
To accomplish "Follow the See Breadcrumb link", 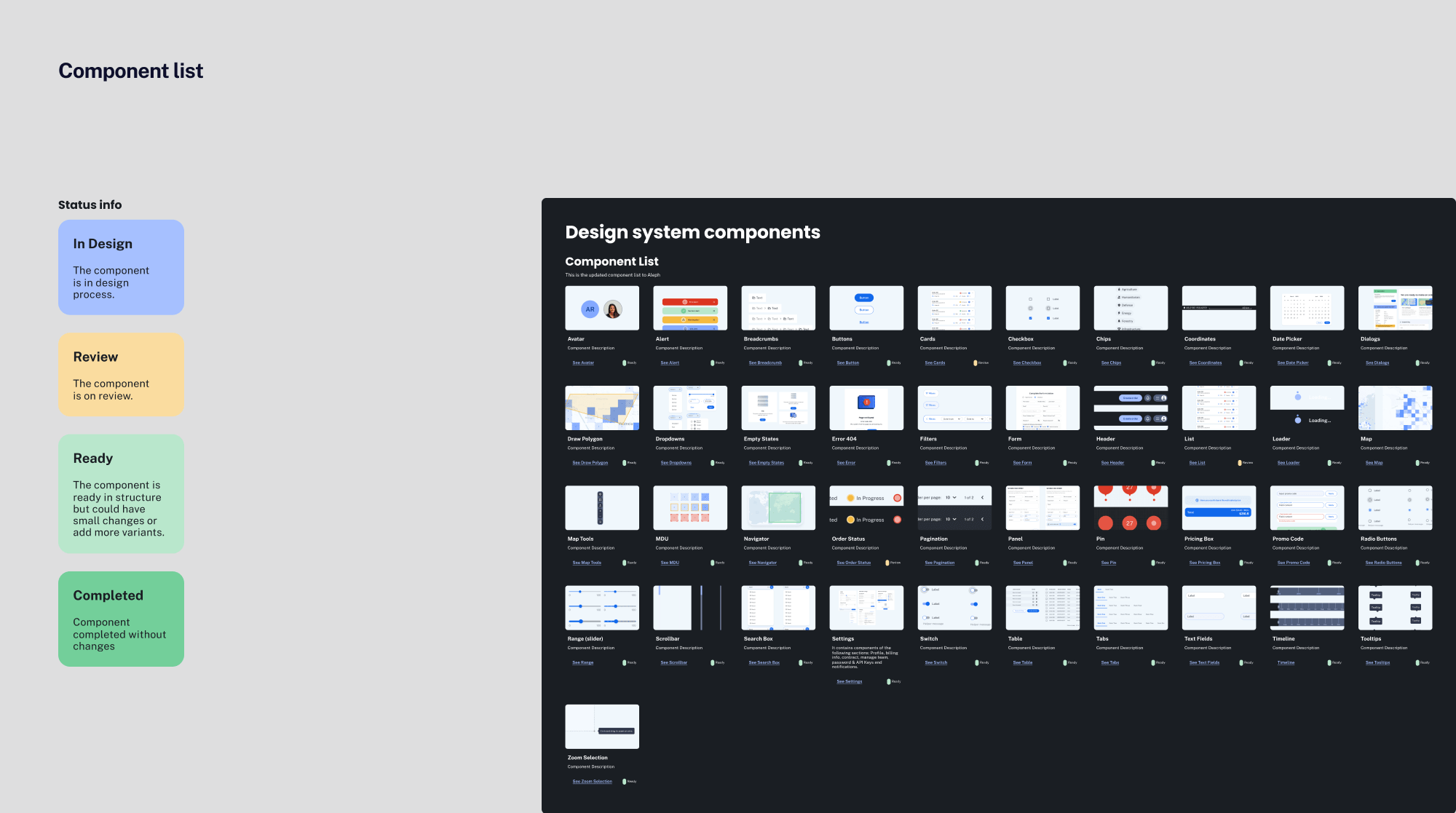I will click(x=765, y=362).
